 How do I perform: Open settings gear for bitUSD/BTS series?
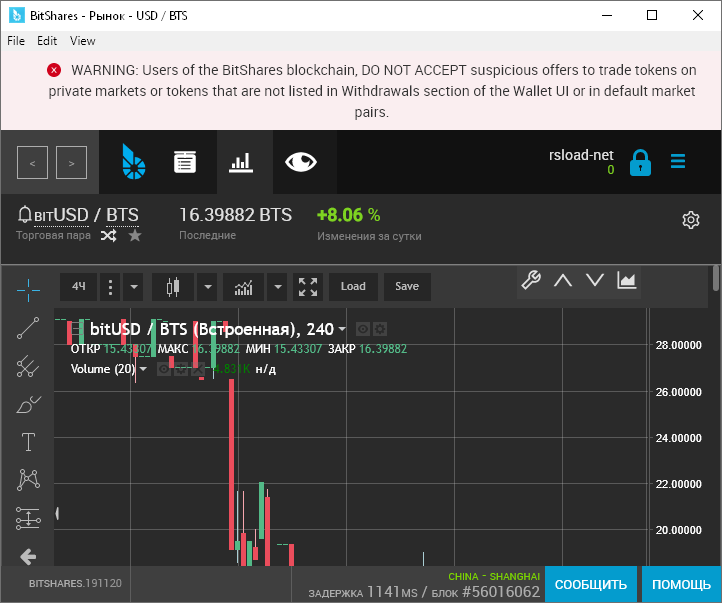379,329
